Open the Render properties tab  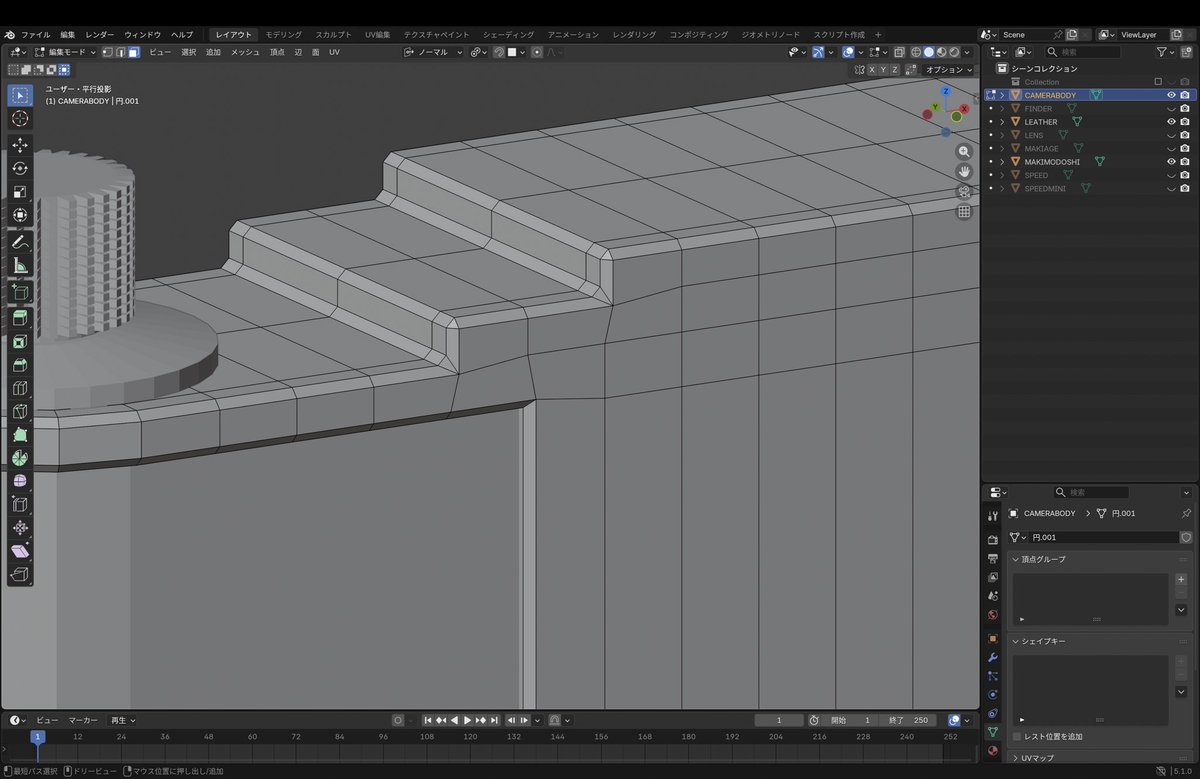[x=992, y=538]
